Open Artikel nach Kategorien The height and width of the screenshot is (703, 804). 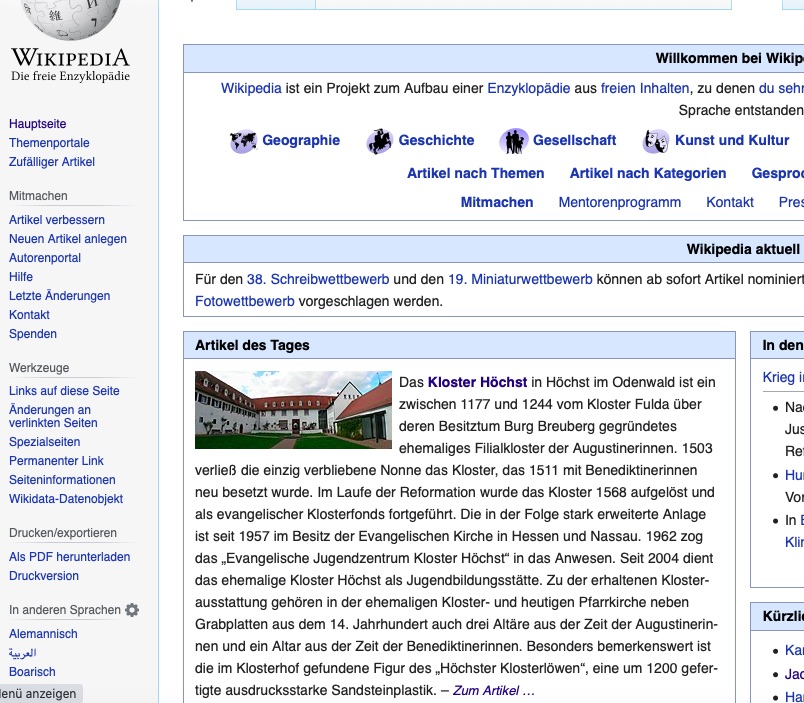click(x=648, y=173)
